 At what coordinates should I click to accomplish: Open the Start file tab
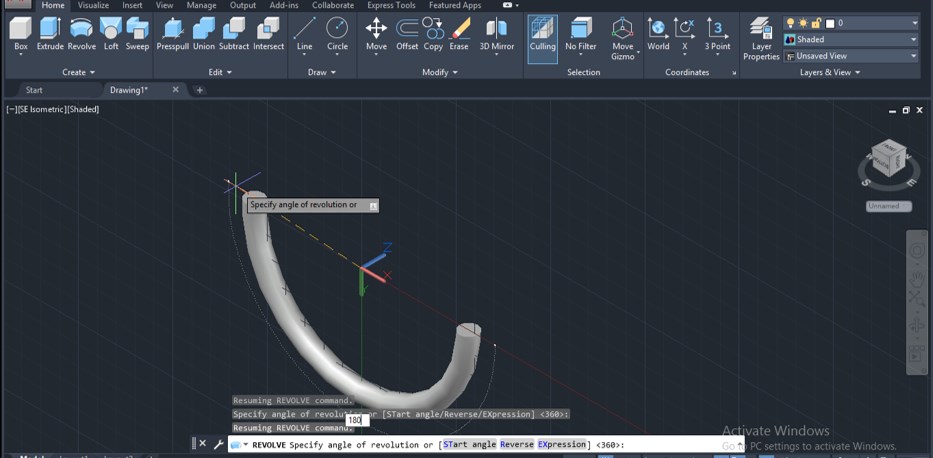pos(34,90)
